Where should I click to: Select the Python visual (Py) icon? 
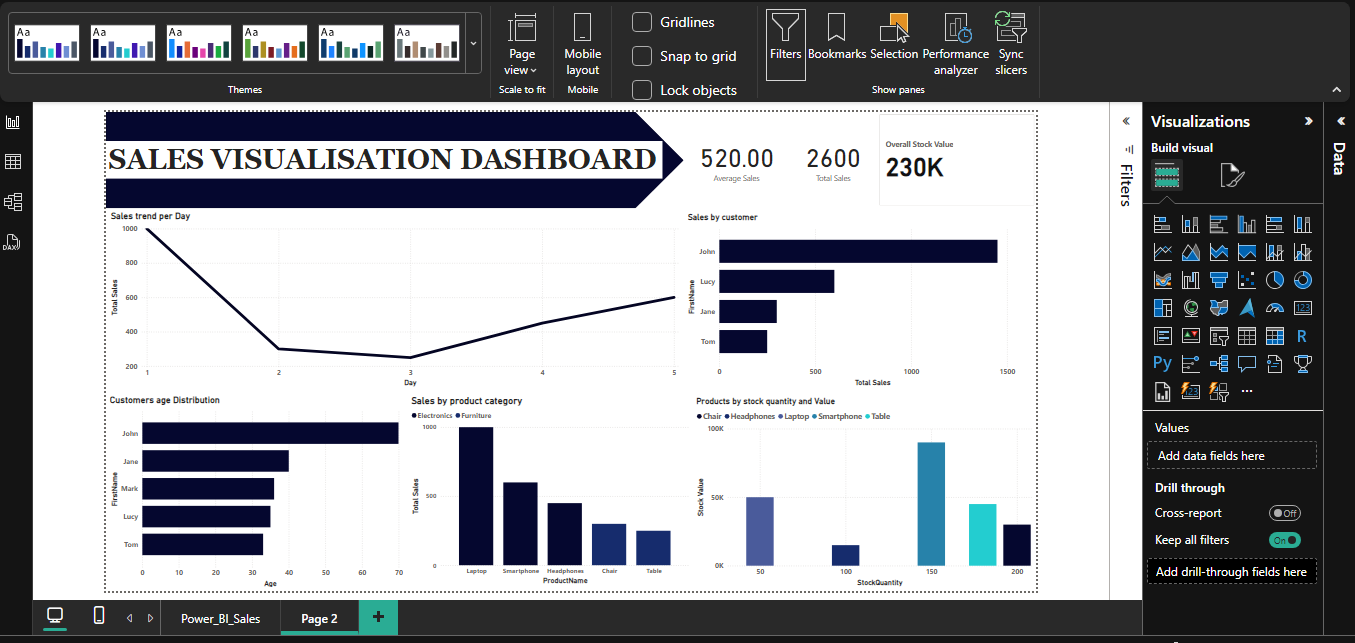[x=1162, y=363]
